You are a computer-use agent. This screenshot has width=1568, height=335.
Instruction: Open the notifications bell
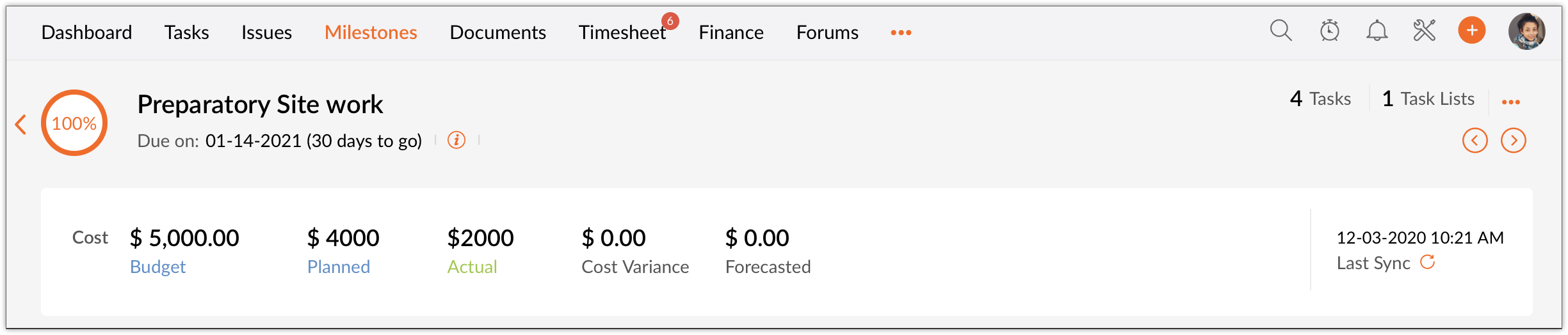(1377, 31)
